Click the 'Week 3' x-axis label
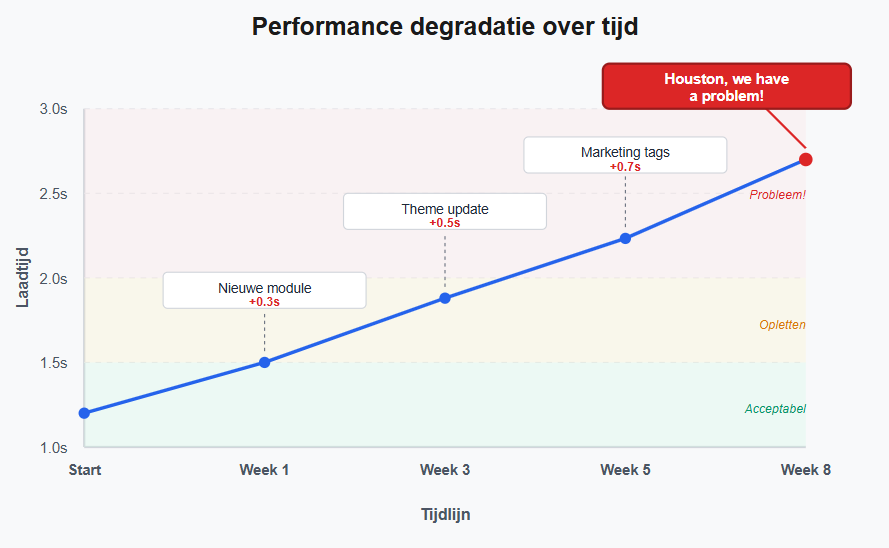The height and width of the screenshot is (548, 889). coord(445,470)
